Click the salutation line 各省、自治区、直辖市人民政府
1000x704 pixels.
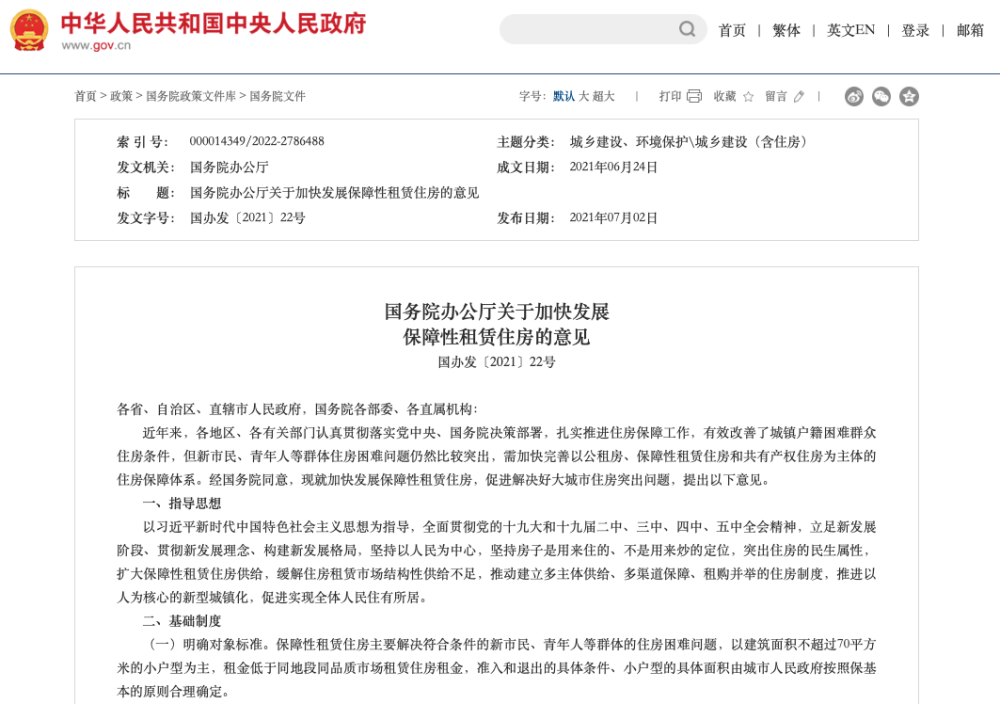pos(297,409)
